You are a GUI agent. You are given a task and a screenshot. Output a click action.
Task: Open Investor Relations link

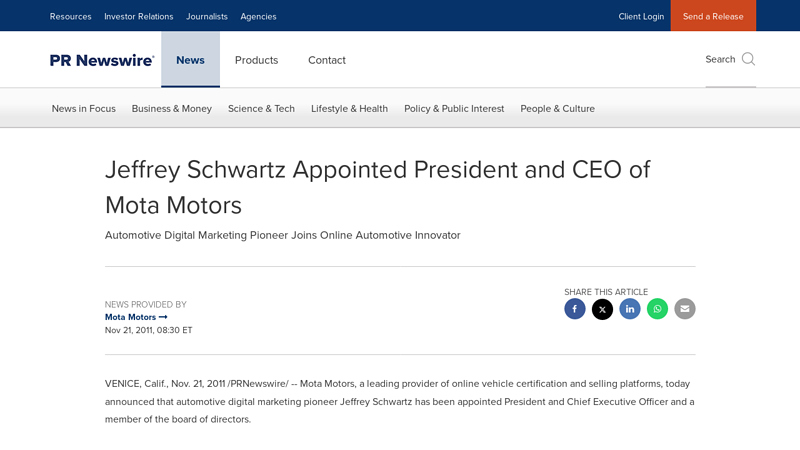139,16
